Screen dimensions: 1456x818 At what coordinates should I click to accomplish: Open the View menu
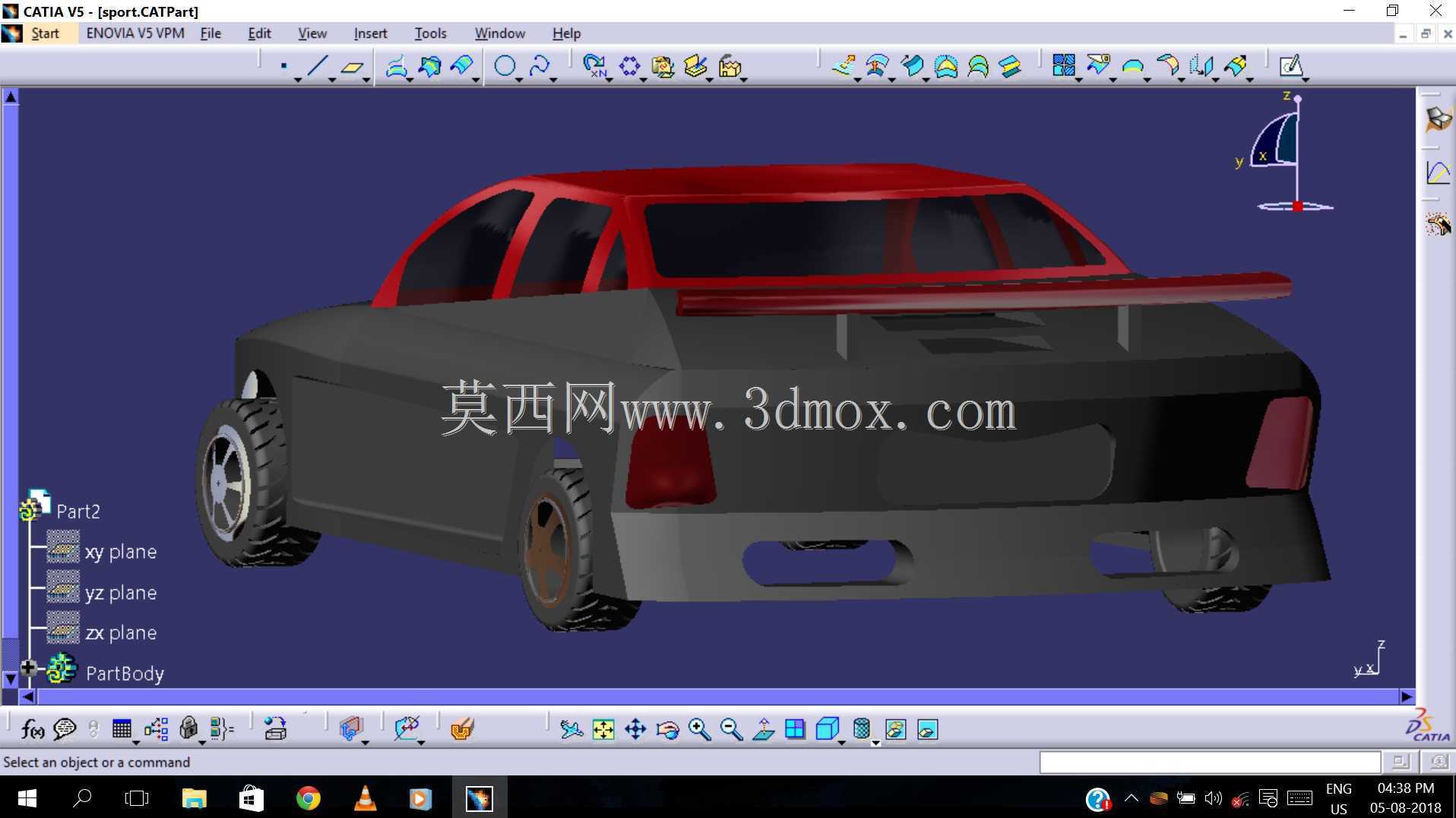pos(312,33)
